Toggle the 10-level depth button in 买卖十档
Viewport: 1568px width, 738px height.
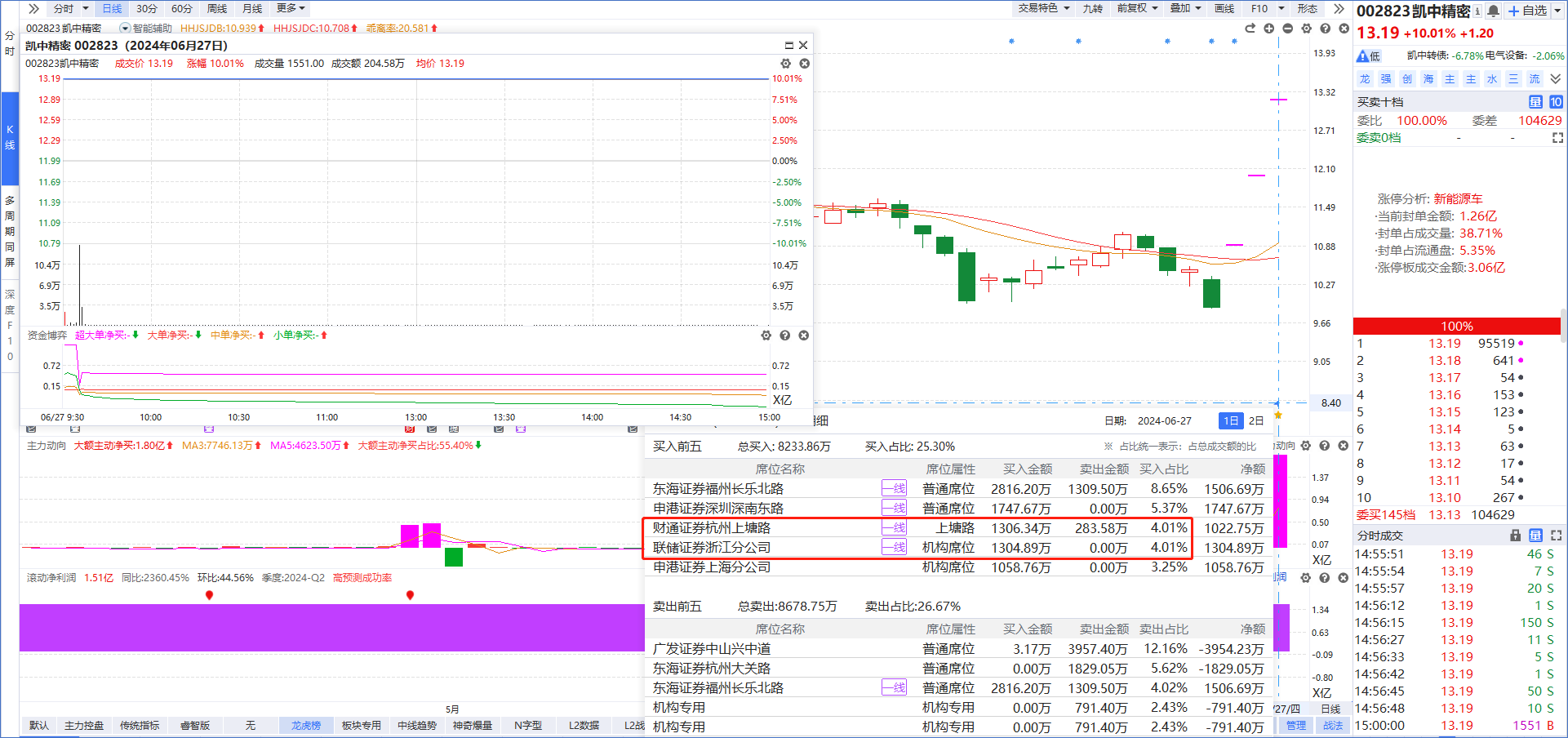coord(1556,102)
